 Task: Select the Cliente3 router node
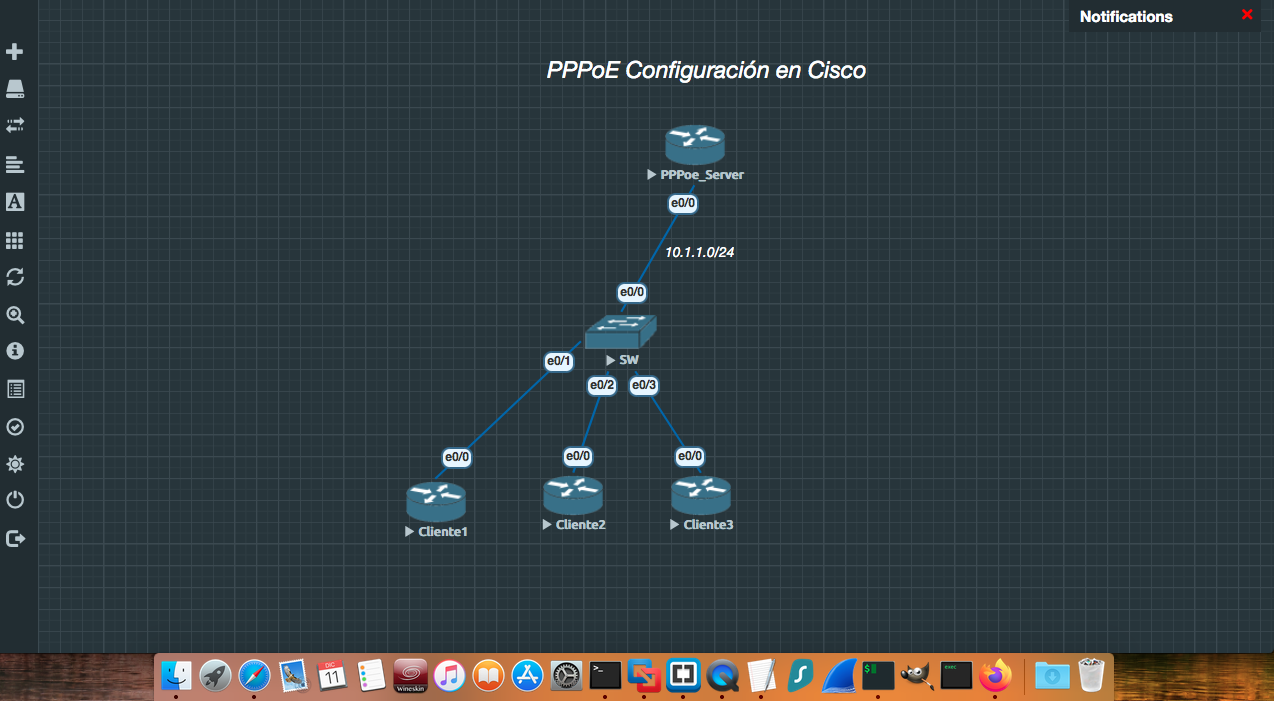[701, 493]
